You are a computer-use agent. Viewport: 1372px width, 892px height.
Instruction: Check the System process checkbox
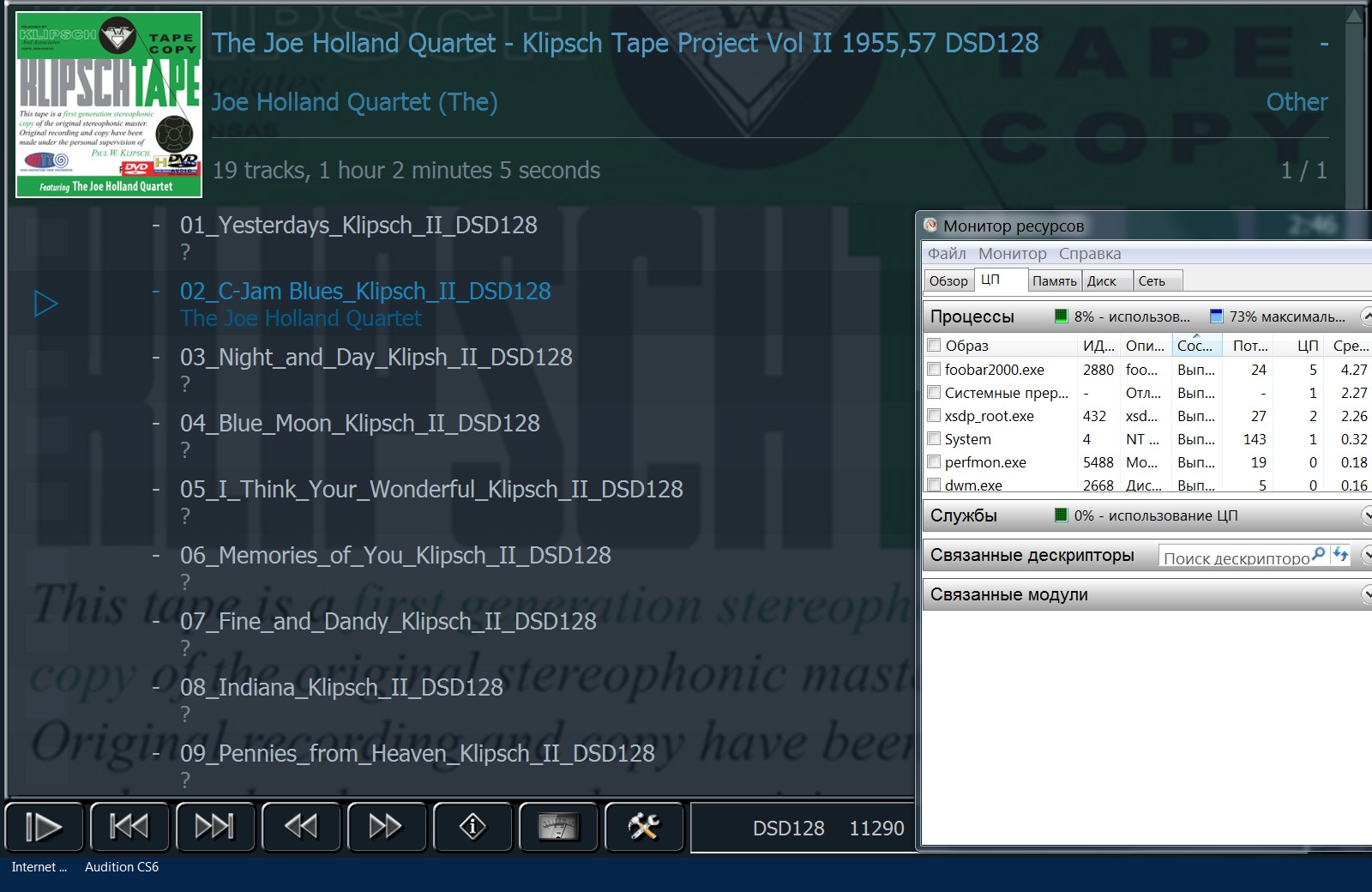point(934,439)
